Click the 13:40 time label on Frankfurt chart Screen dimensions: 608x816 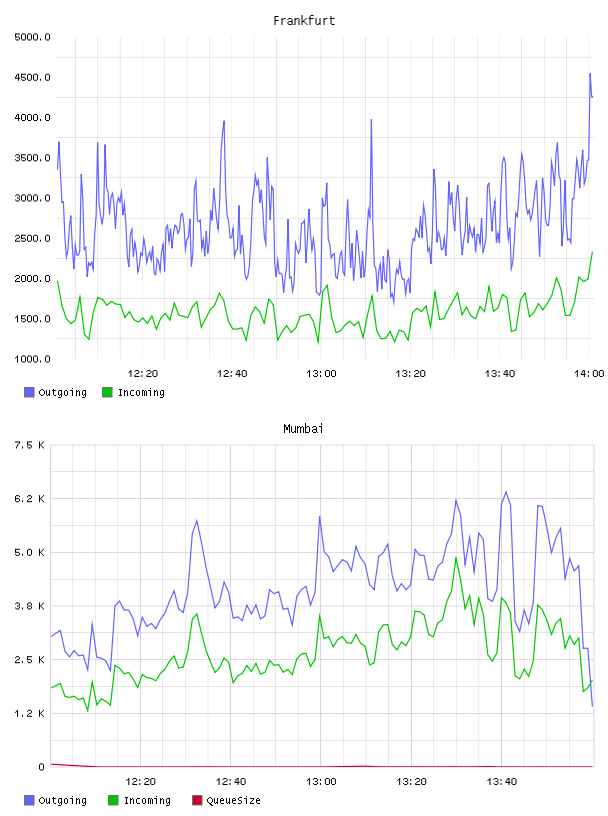point(500,374)
